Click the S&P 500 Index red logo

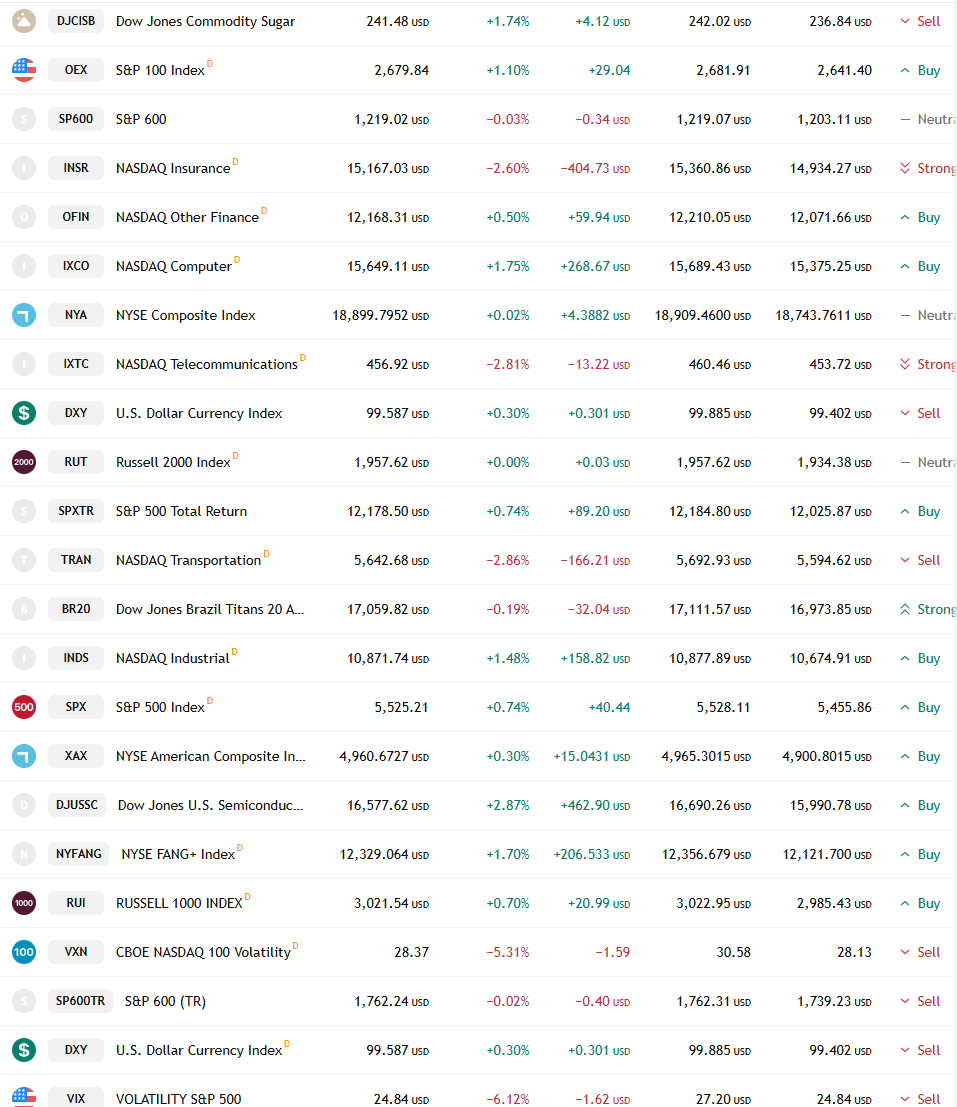pyautogui.click(x=24, y=707)
